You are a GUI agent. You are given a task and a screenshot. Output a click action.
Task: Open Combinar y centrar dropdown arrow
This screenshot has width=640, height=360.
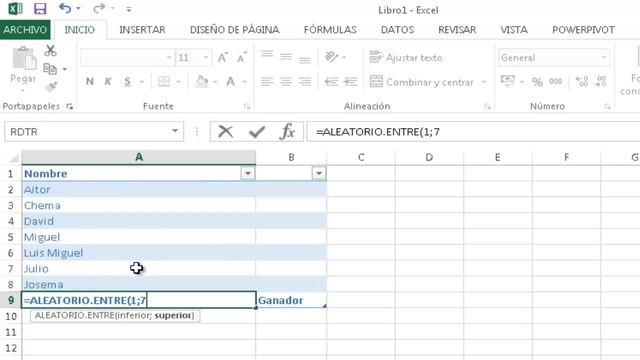click(x=484, y=82)
